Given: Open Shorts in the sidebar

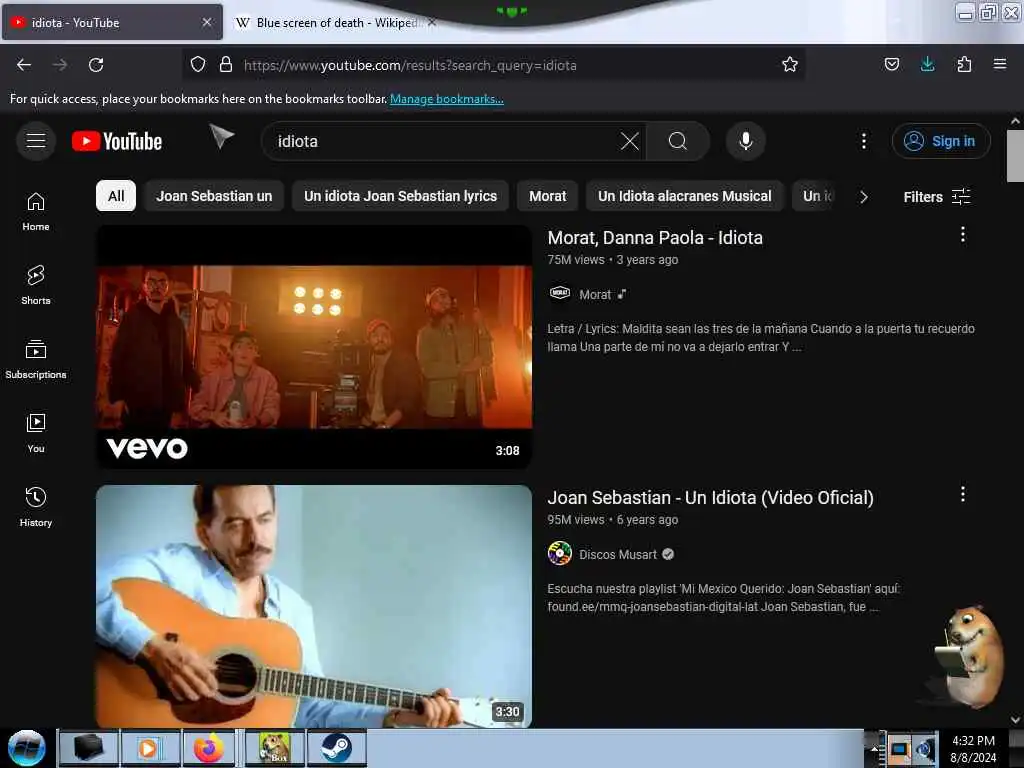Looking at the screenshot, I should point(36,285).
